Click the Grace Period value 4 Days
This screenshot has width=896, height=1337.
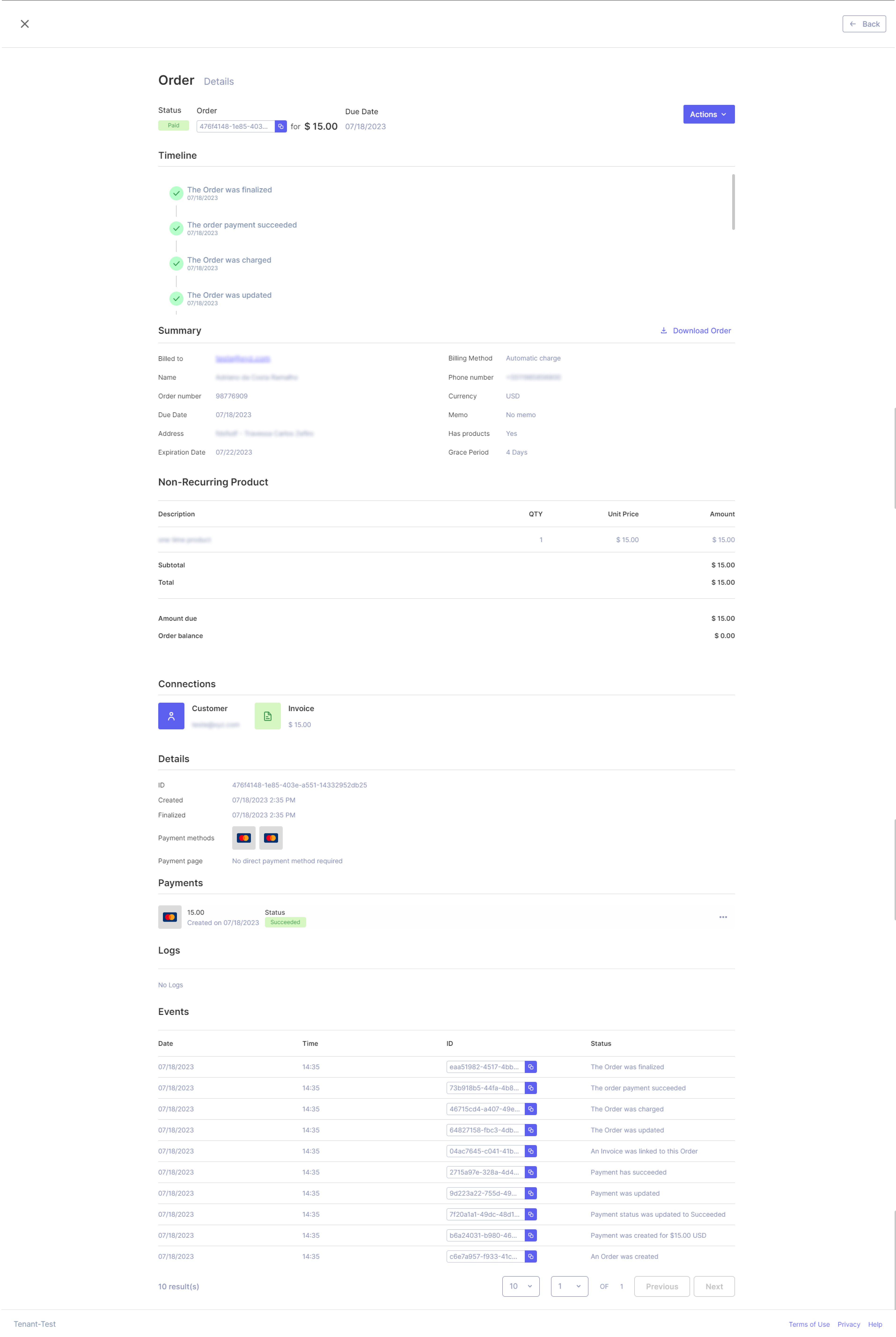pos(516,452)
